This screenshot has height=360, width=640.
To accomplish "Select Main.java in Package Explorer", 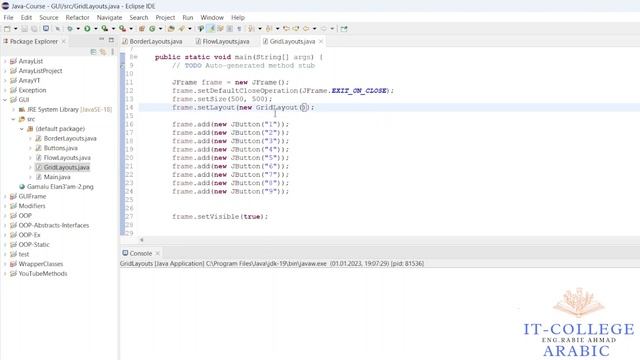I will [x=57, y=177].
